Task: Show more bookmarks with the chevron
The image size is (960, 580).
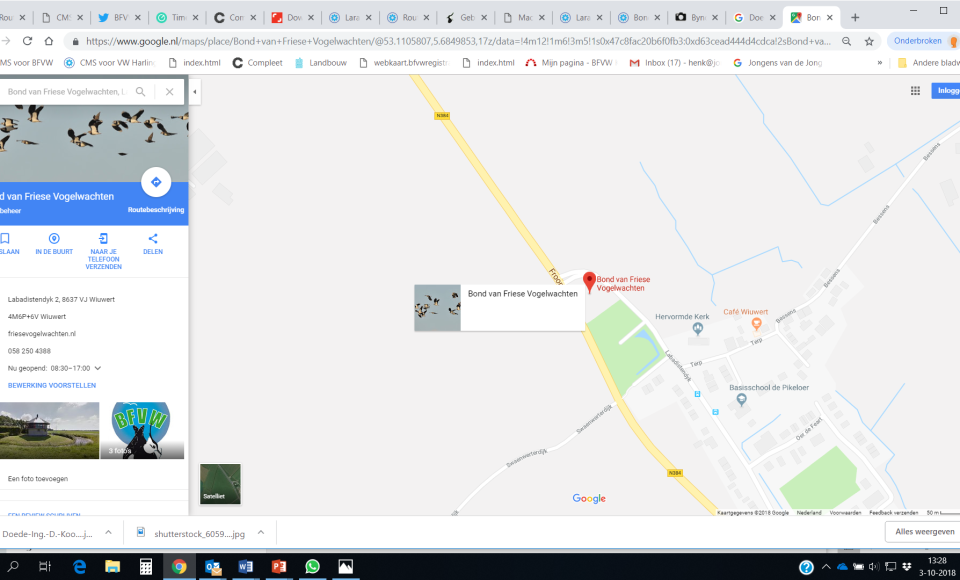Action: tap(880, 62)
